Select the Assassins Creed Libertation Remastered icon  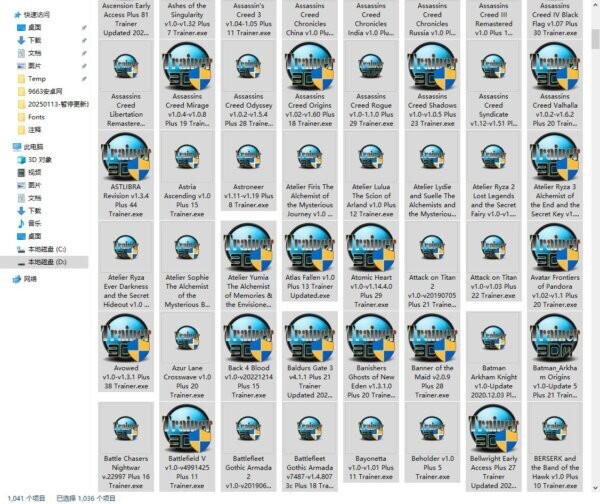[x=126, y=67]
